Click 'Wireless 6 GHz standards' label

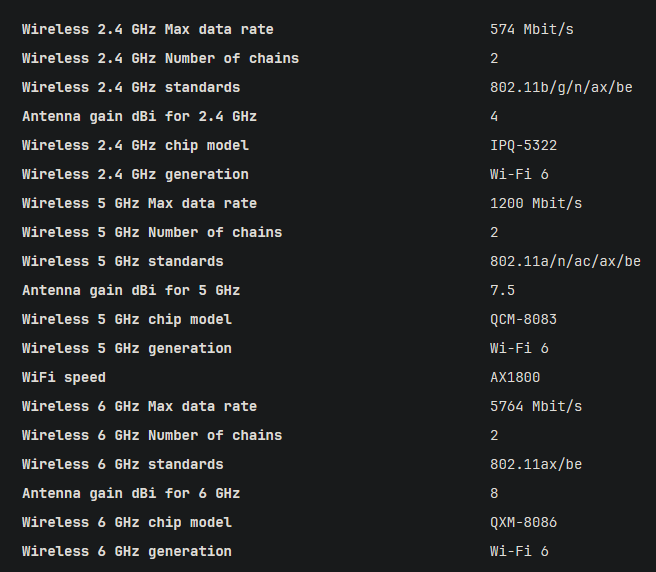pyautogui.click(x=122, y=465)
